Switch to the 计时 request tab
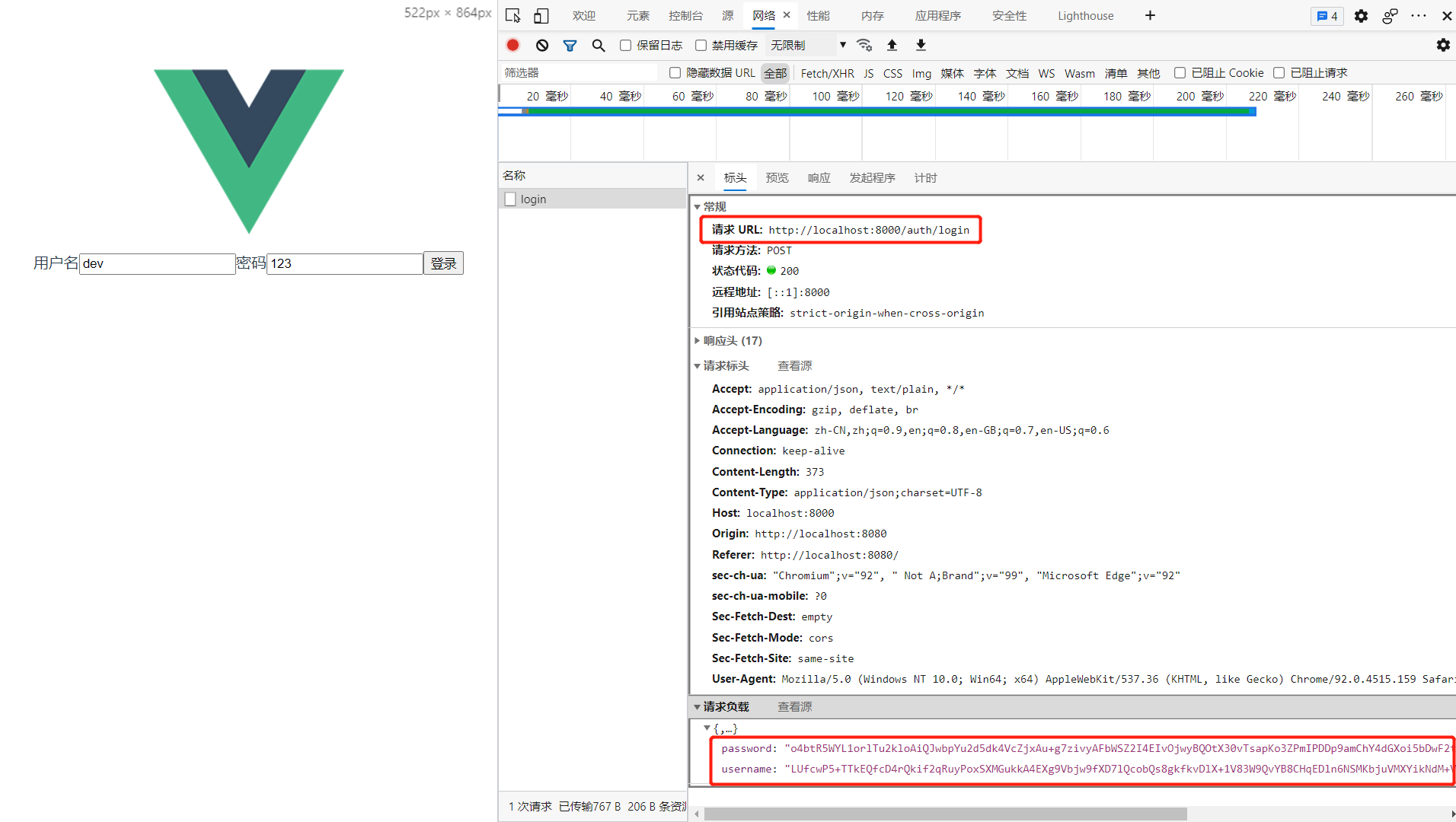Viewport: 1456px width, 822px height. point(925,177)
